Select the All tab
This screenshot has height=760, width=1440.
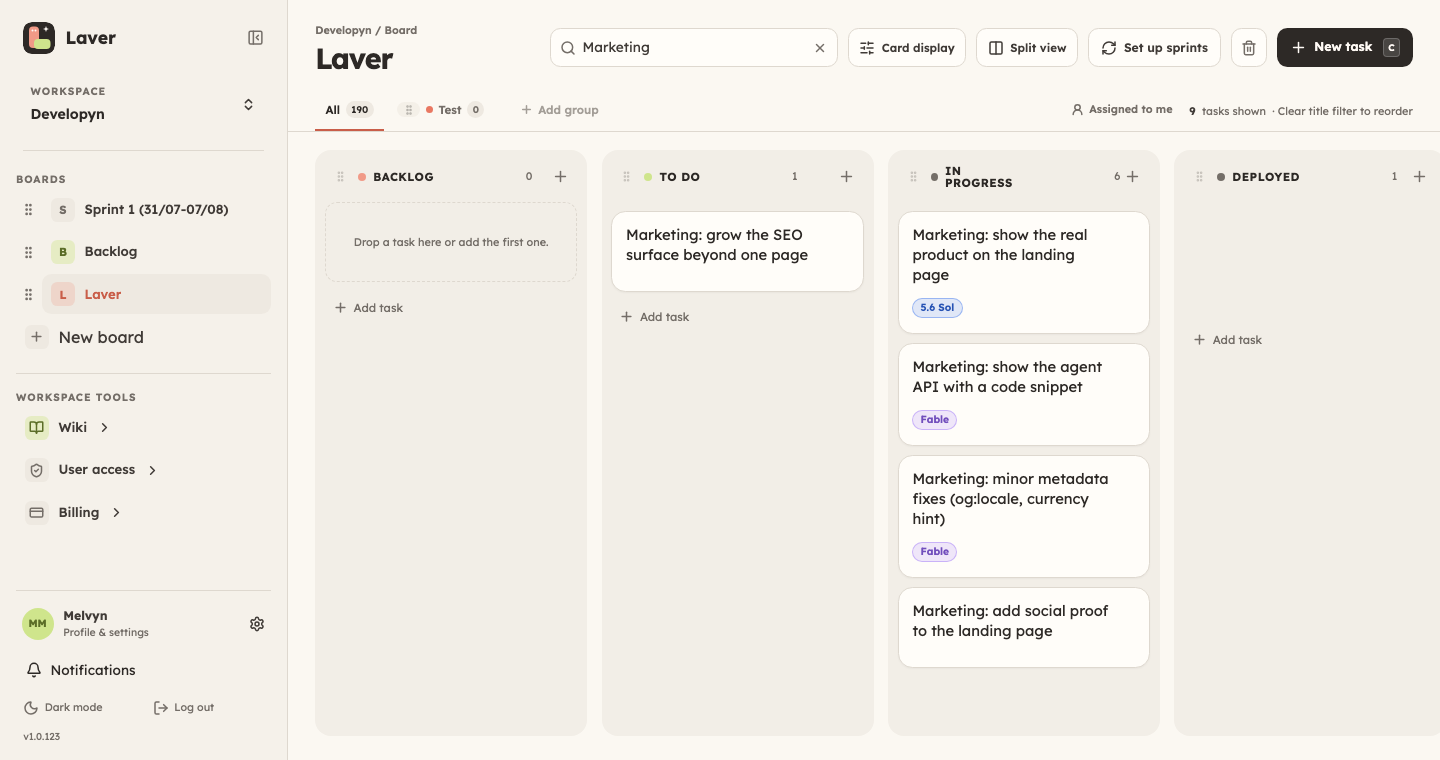(x=349, y=110)
